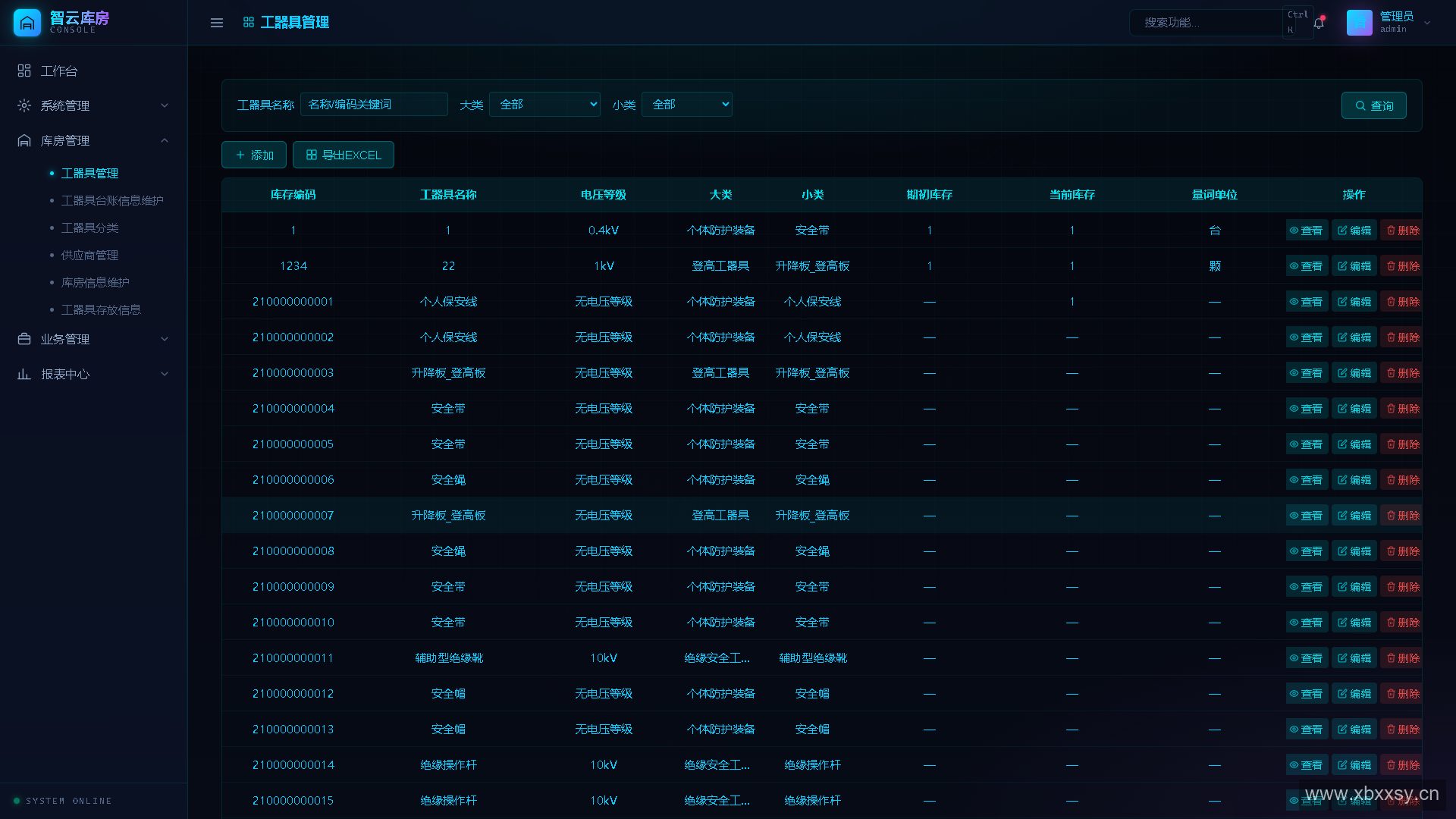Screen dimensions: 1456x819
Task: Toggle the sidebar hamburger menu icon
Action: [x=217, y=23]
